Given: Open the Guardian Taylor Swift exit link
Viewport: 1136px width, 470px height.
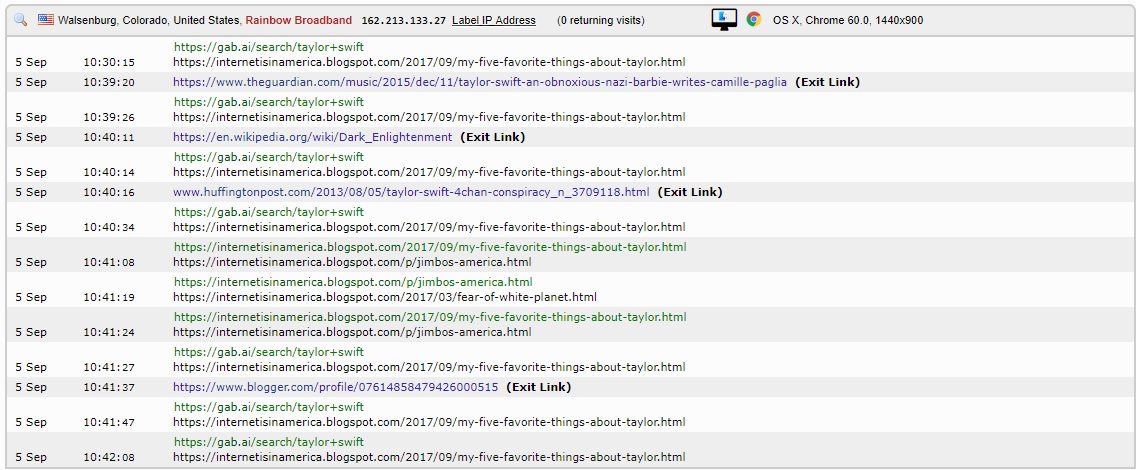Looking at the screenshot, I should coord(480,82).
